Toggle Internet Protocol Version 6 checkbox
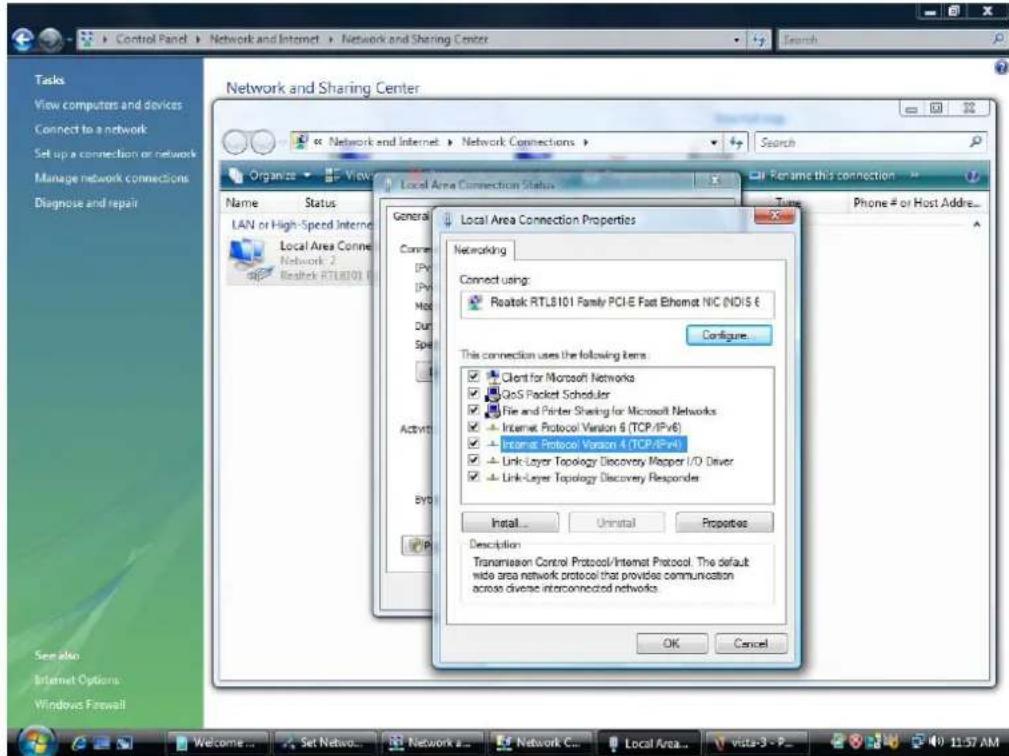 (474, 427)
